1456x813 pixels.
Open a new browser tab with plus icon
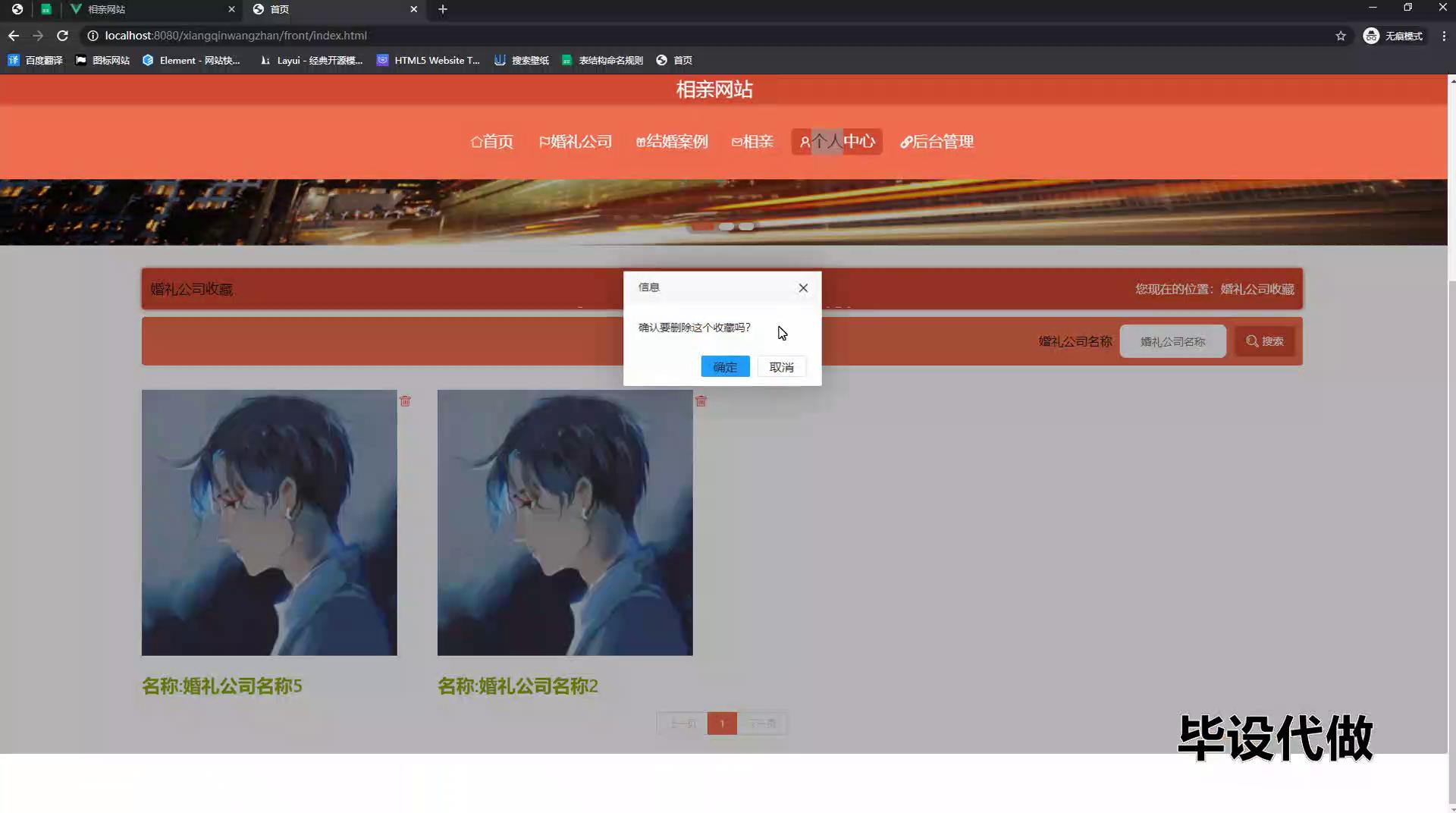pyautogui.click(x=443, y=9)
